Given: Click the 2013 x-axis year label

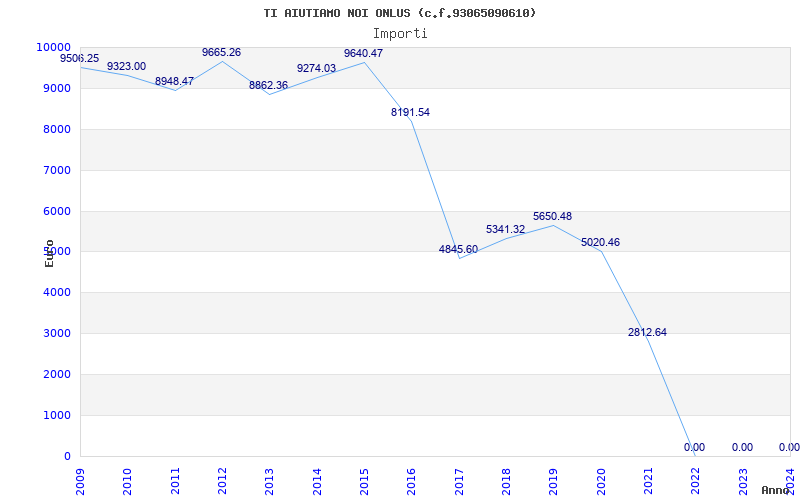Looking at the screenshot, I should pyautogui.click(x=269, y=482).
